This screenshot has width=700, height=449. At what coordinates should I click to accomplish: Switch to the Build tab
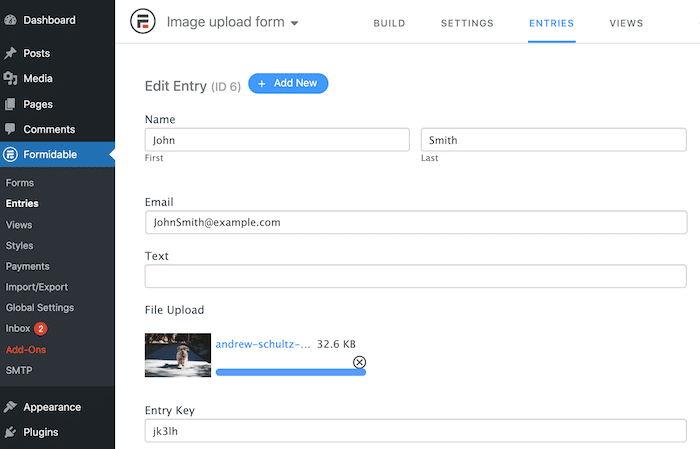[x=389, y=23]
